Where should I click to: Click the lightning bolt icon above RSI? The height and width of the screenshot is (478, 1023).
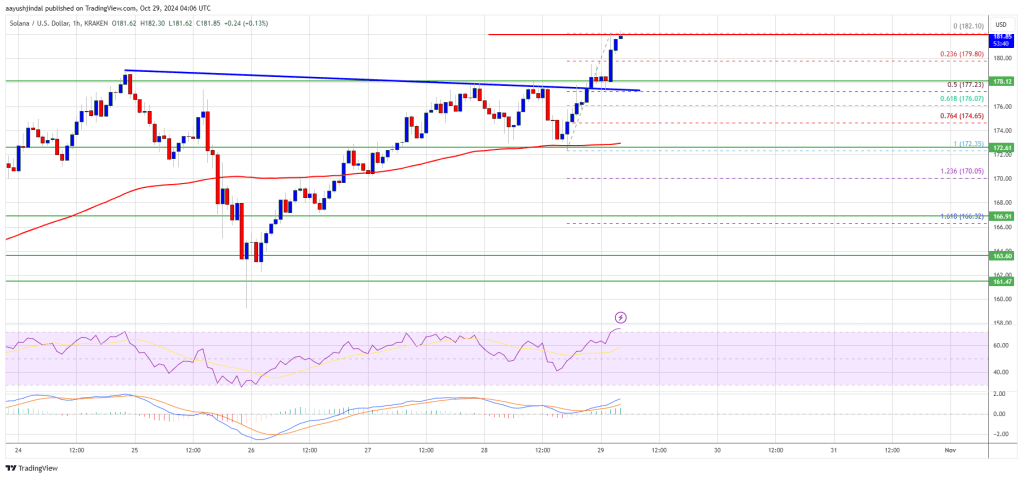[x=620, y=318]
